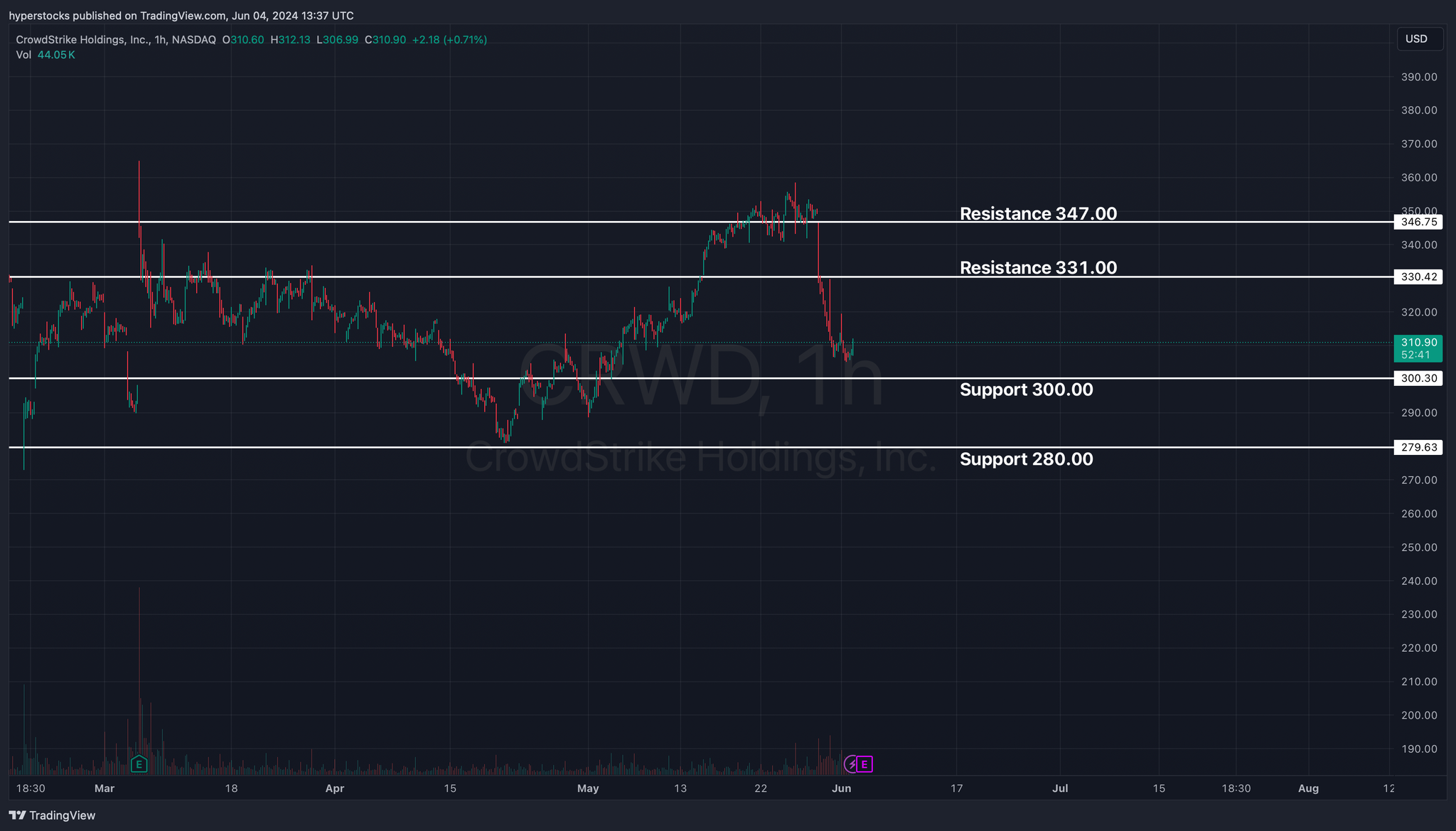Click the TradingView logo at bottom
The image size is (1456, 831).
point(52,815)
